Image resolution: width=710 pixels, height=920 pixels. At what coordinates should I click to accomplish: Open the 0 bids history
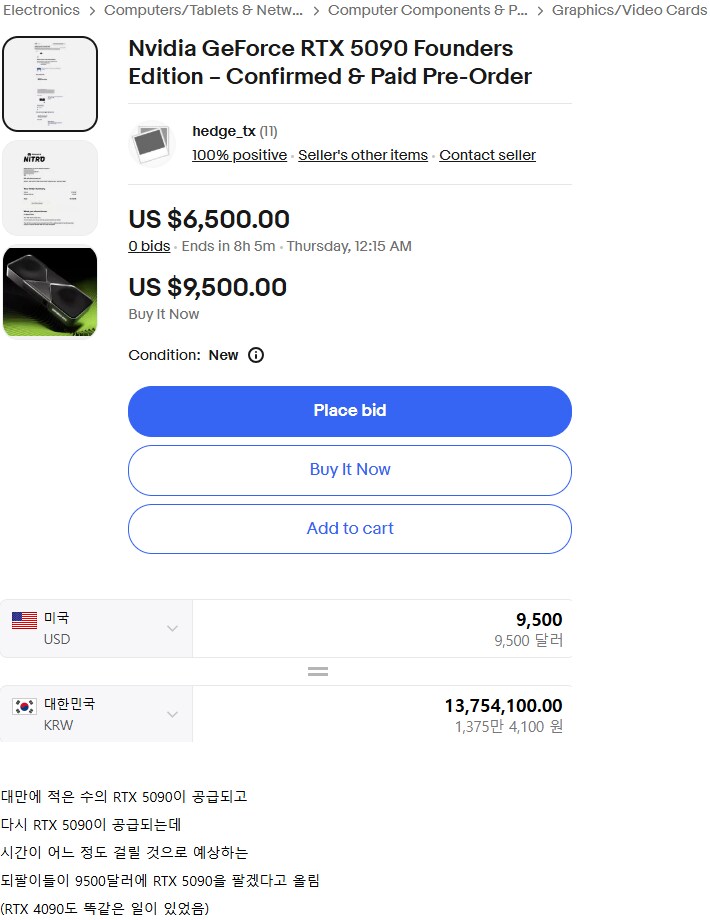pyautogui.click(x=149, y=246)
